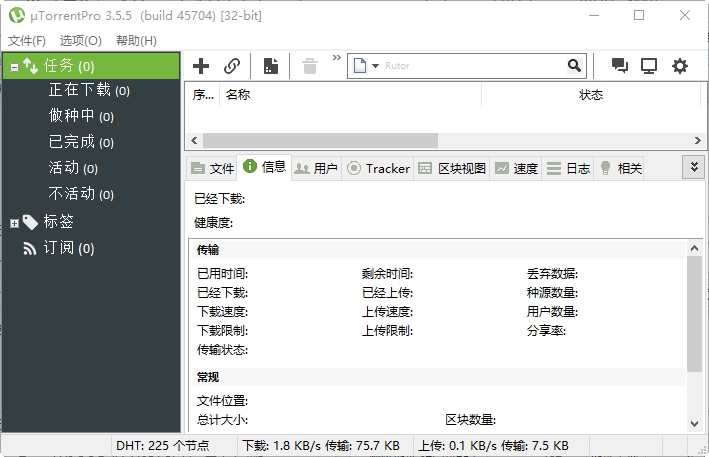Click the Rutor search input field
The width and height of the screenshot is (709, 457).
(x=470, y=66)
